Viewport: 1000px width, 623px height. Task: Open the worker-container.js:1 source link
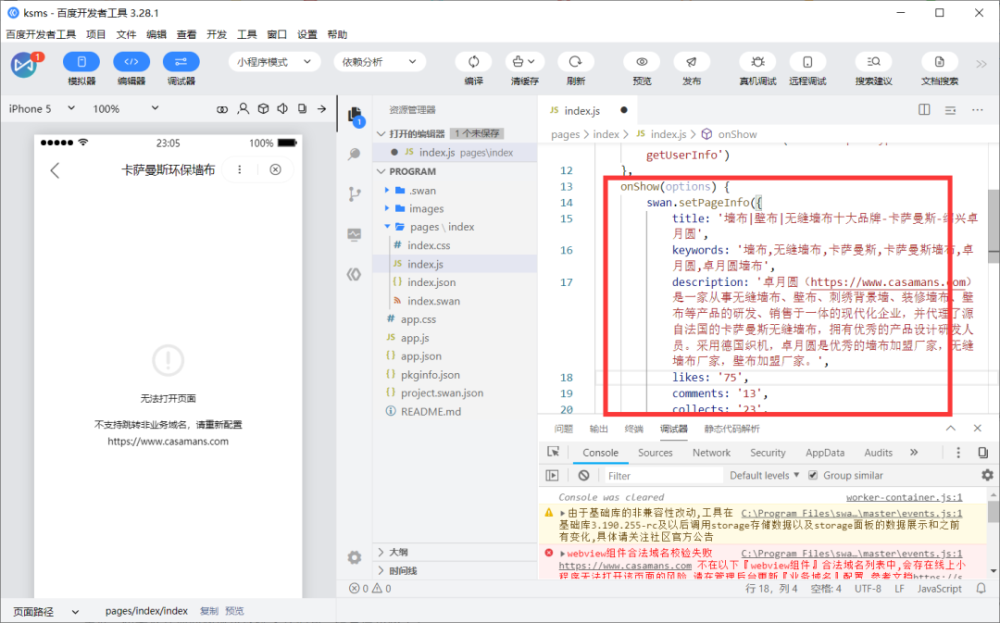point(904,497)
